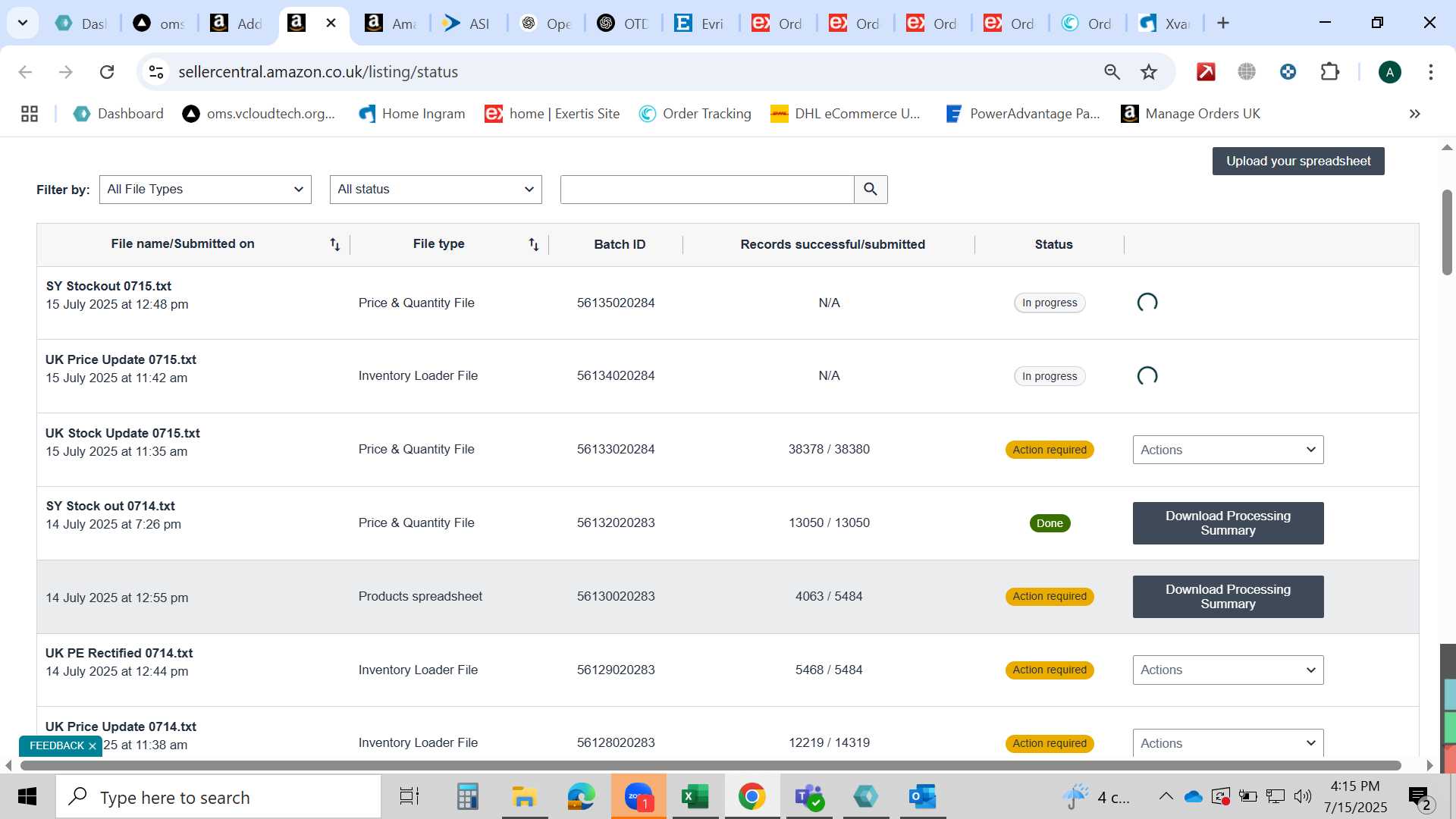Open Microsoft Teams taskbar icon
The width and height of the screenshot is (1456, 819).
tap(809, 797)
